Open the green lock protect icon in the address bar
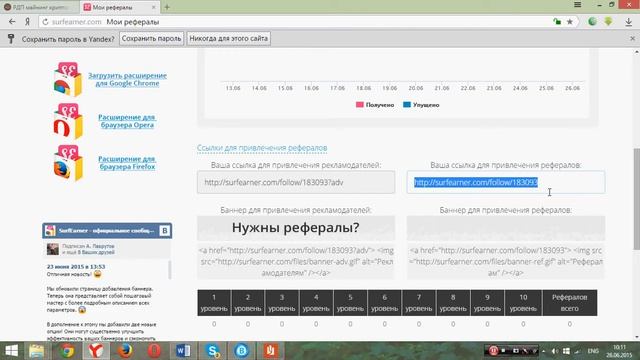The height and width of the screenshot is (360, 640). tap(557, 22)
